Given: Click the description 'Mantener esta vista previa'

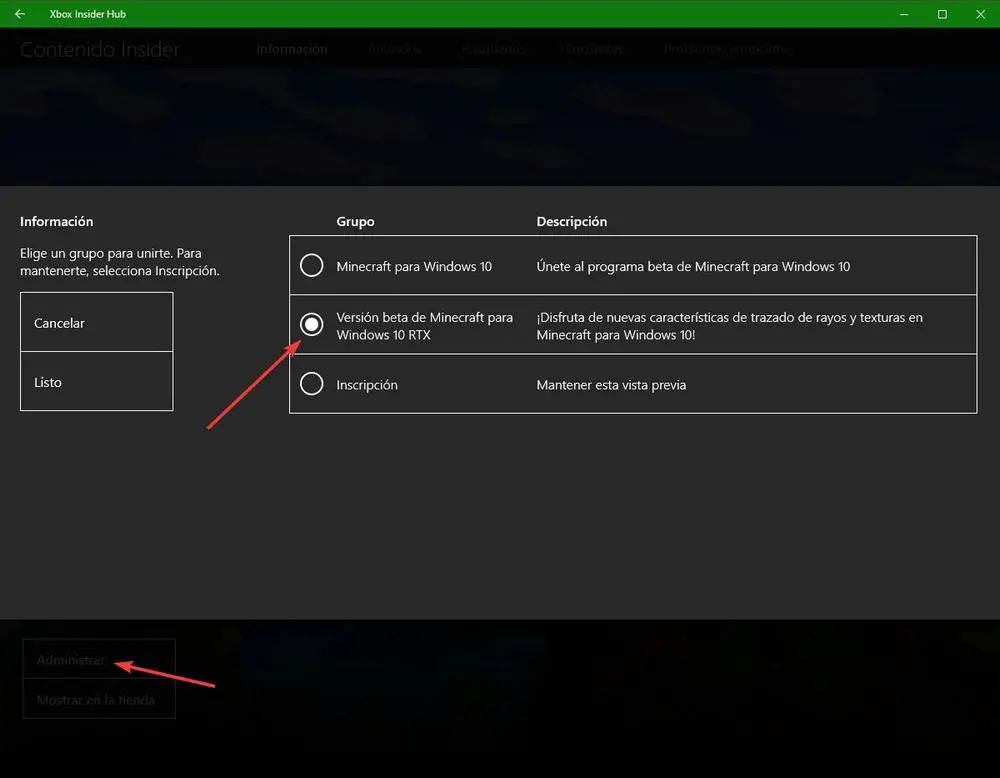Looking at the screenshot, I should (611, 385).
